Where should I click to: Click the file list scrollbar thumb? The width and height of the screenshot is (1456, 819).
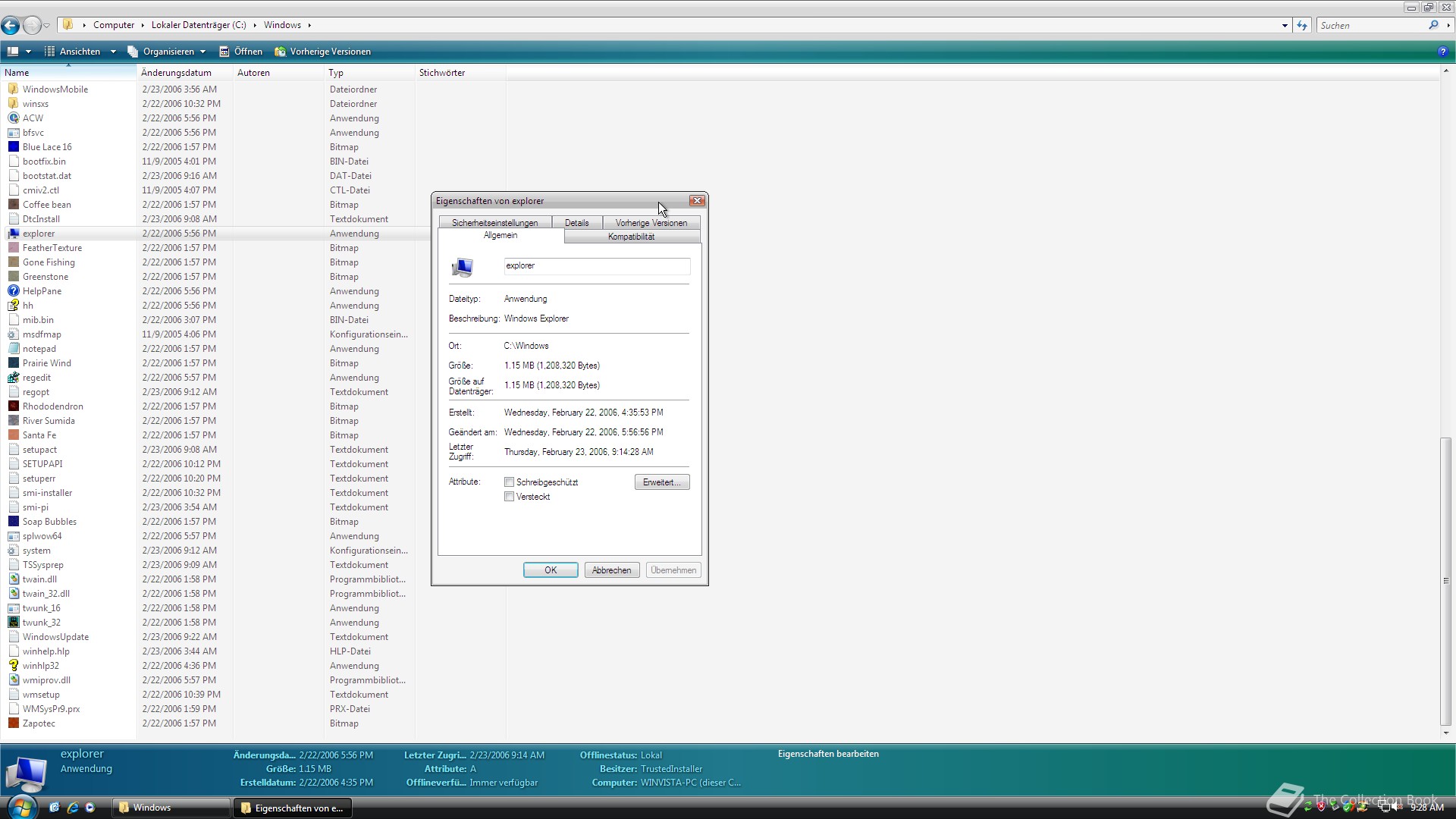click(x=1445, y=581)
